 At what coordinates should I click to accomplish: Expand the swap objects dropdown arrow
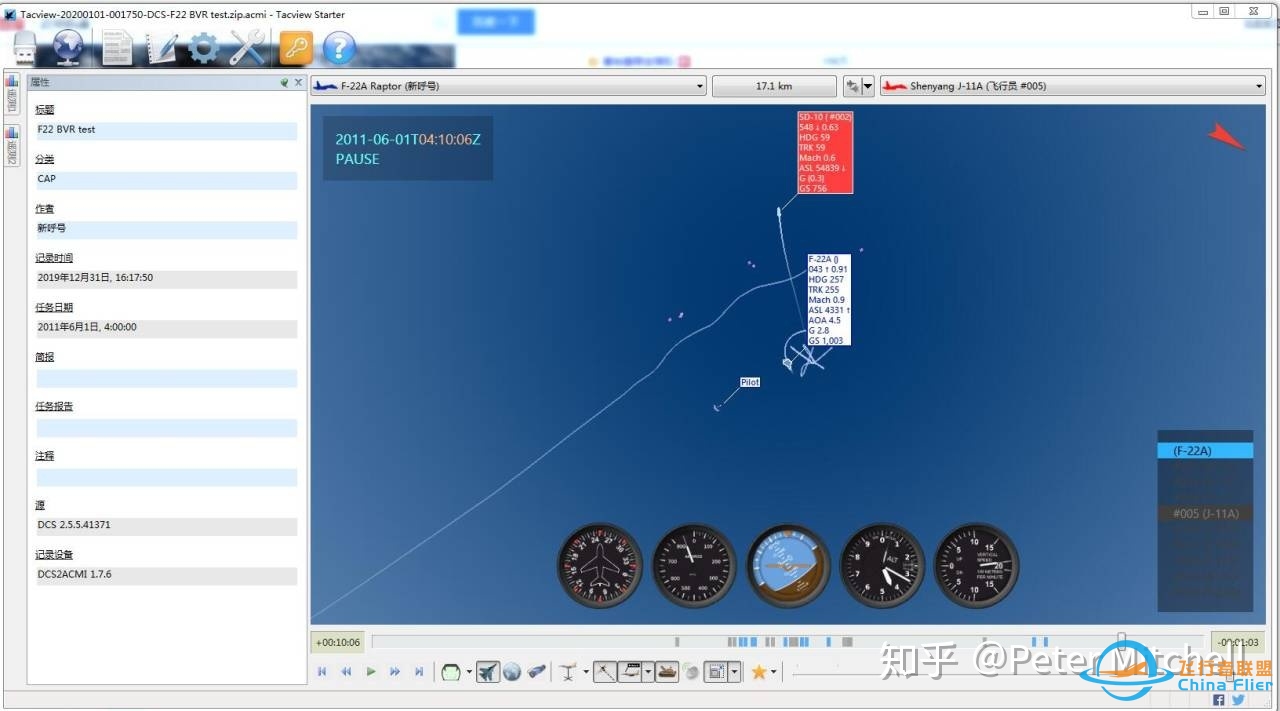[x=868, y=86]
